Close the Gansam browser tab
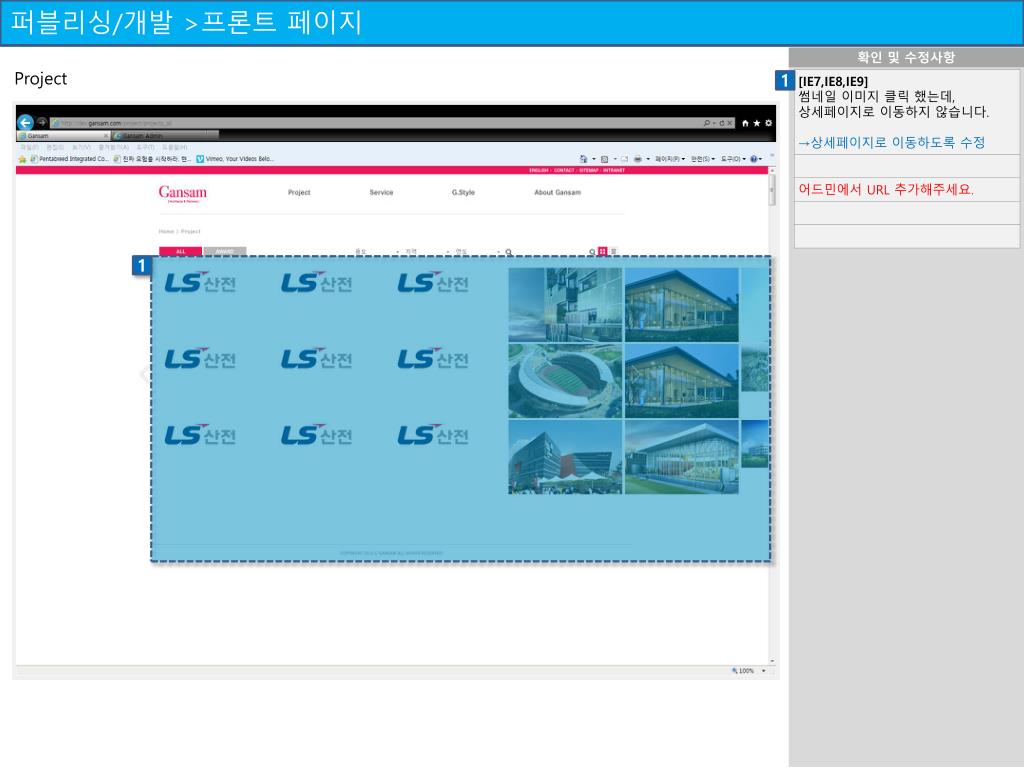Viewport: 1024px width, 768px height. point(106,136)
